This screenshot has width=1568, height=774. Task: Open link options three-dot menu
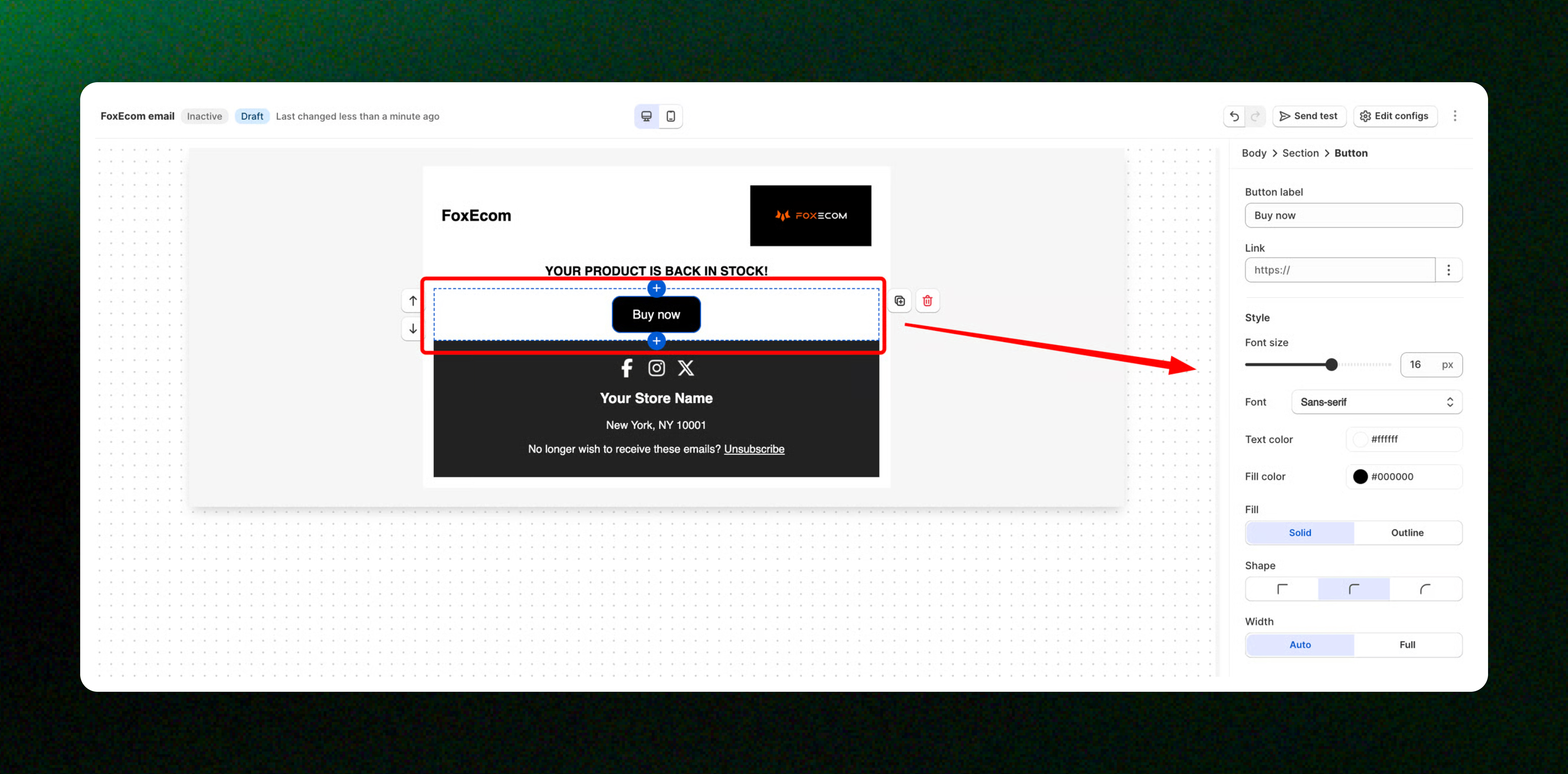point(1449,270)
